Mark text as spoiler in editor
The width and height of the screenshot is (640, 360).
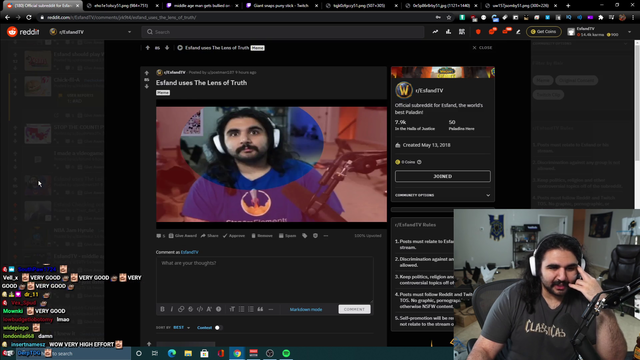[x=219, y=309]
